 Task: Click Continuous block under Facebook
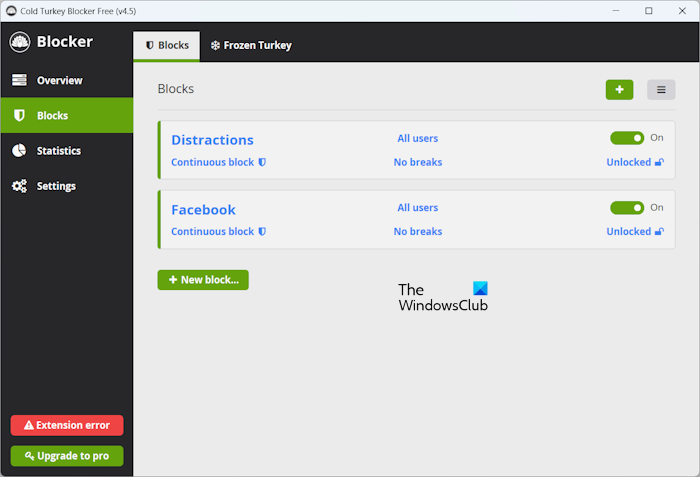click(218, 231)
